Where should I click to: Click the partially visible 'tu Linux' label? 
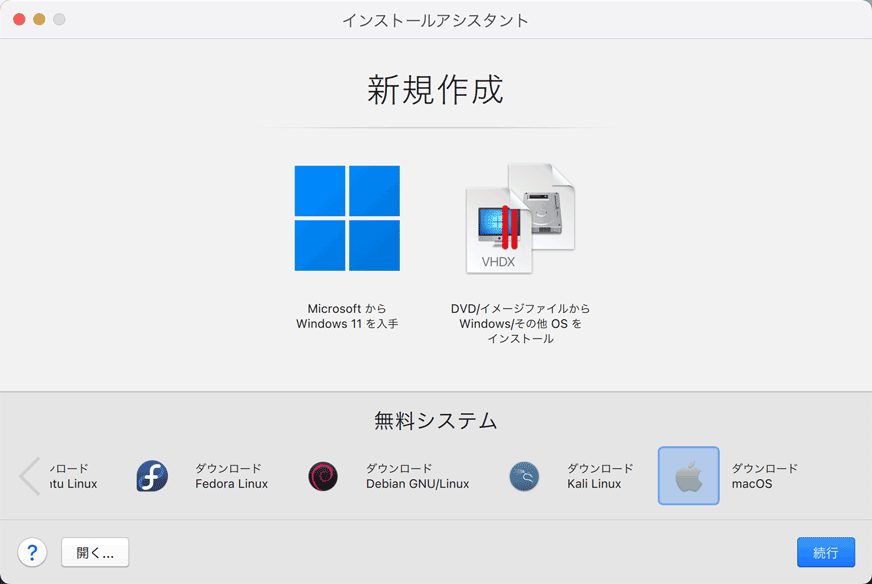pos(73,484)
